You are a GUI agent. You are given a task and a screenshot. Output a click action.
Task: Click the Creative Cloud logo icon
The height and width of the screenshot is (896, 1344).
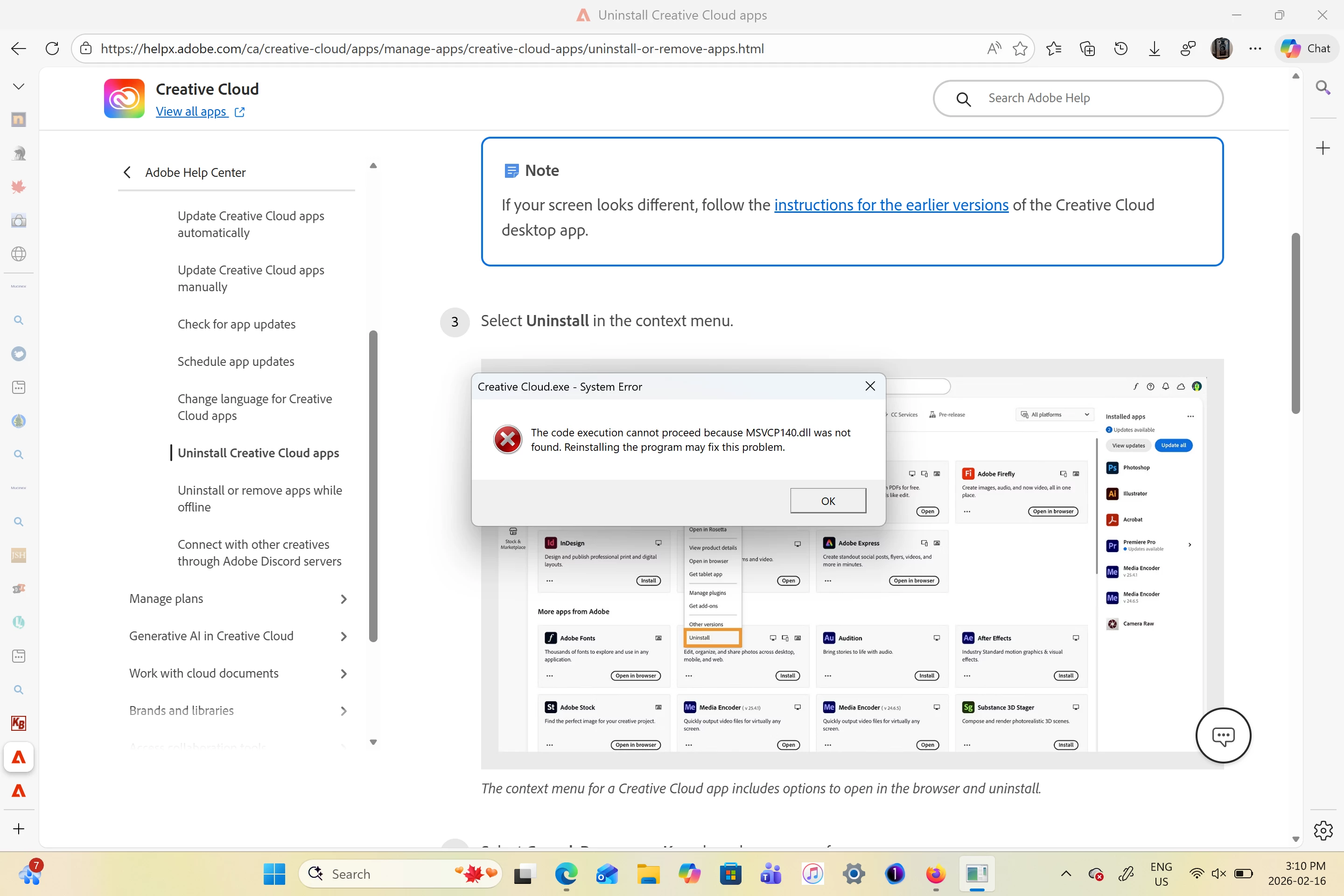click(x=124, y=98)
